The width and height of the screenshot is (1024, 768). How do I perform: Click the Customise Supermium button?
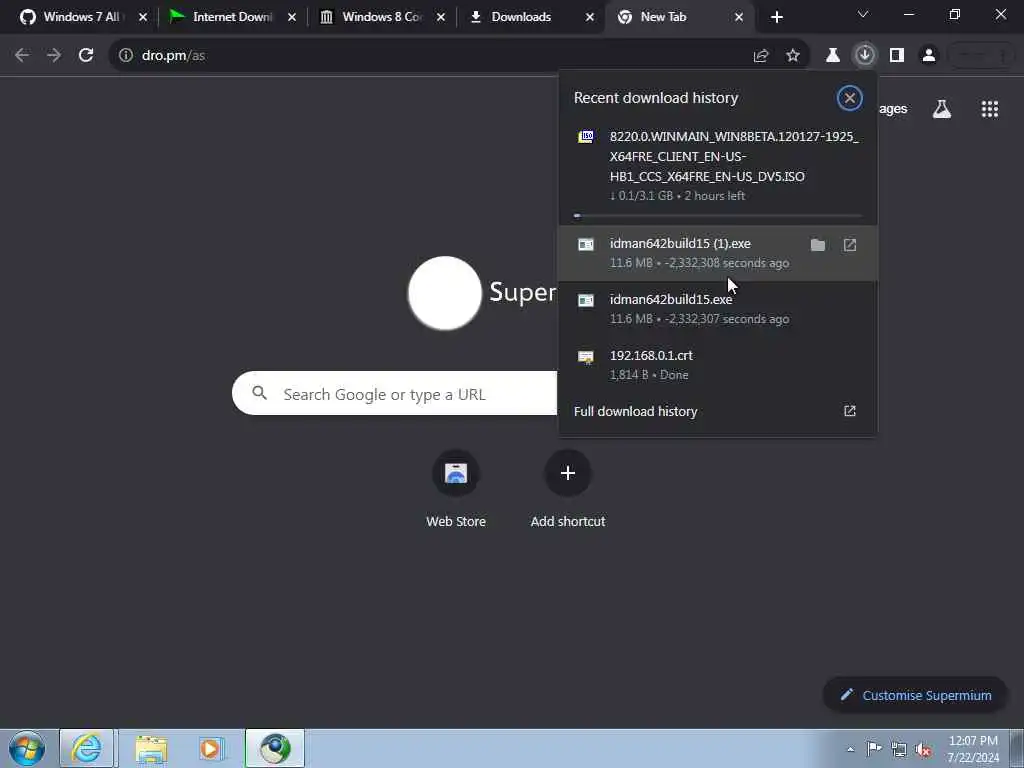point(916,695)
